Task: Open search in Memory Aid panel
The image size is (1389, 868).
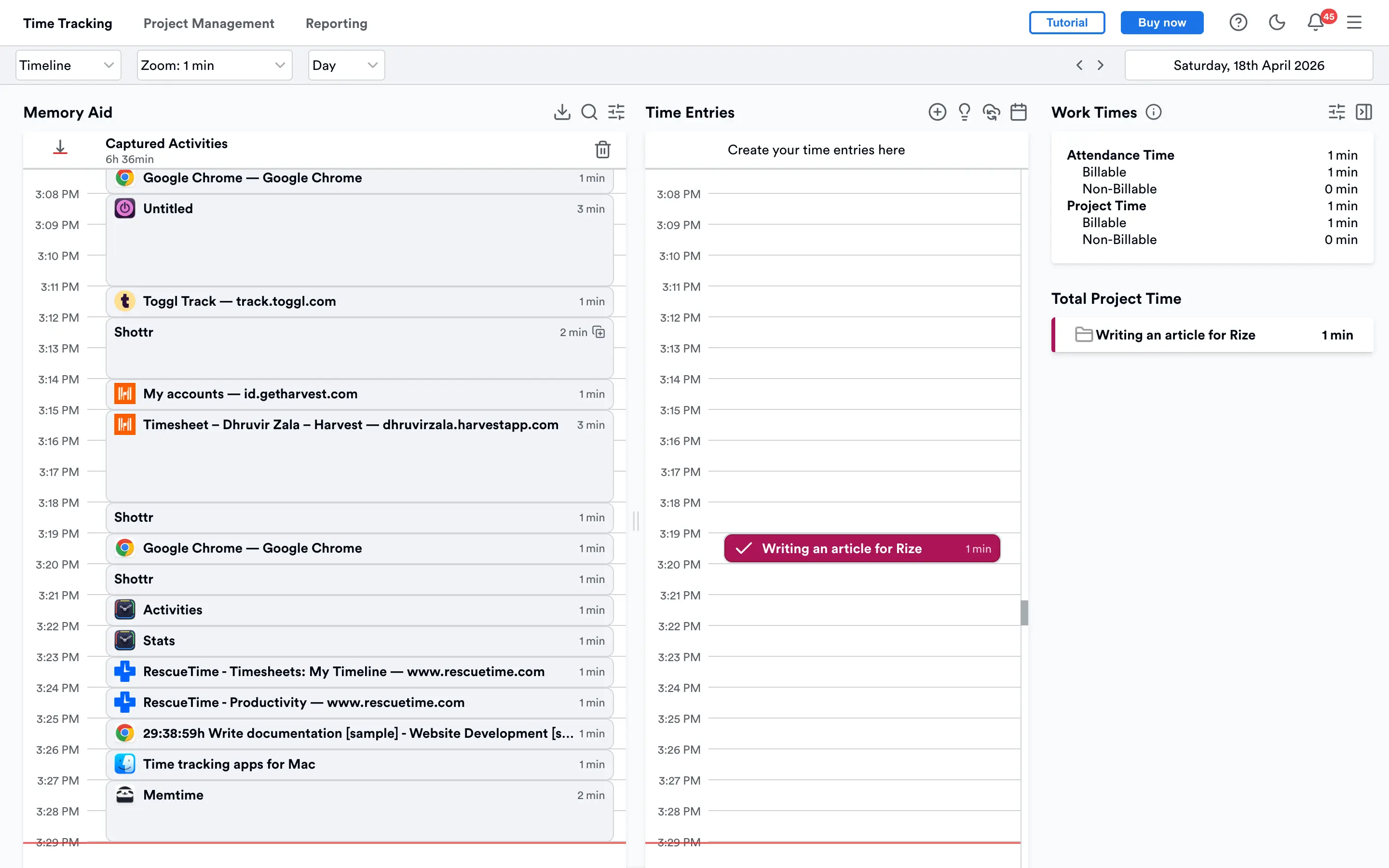Action: coord(589,112)
